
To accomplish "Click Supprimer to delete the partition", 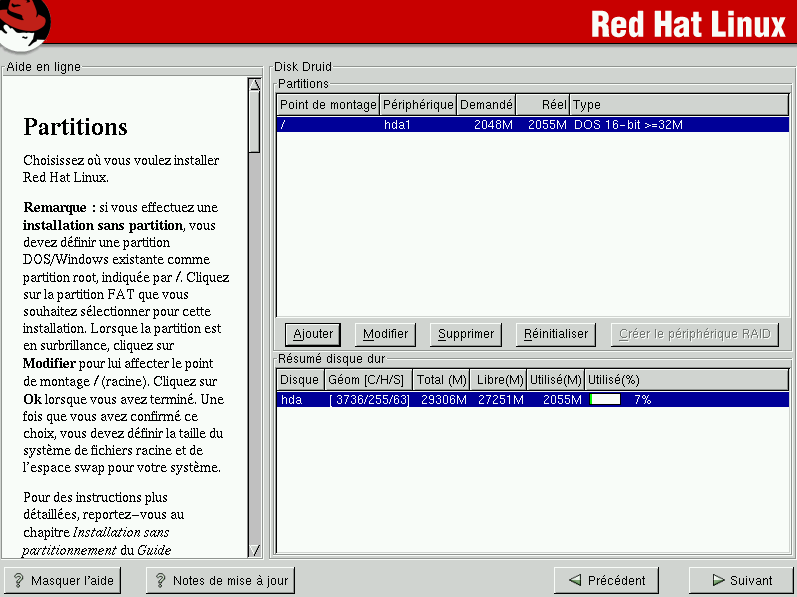I will (x=466, y=334).
